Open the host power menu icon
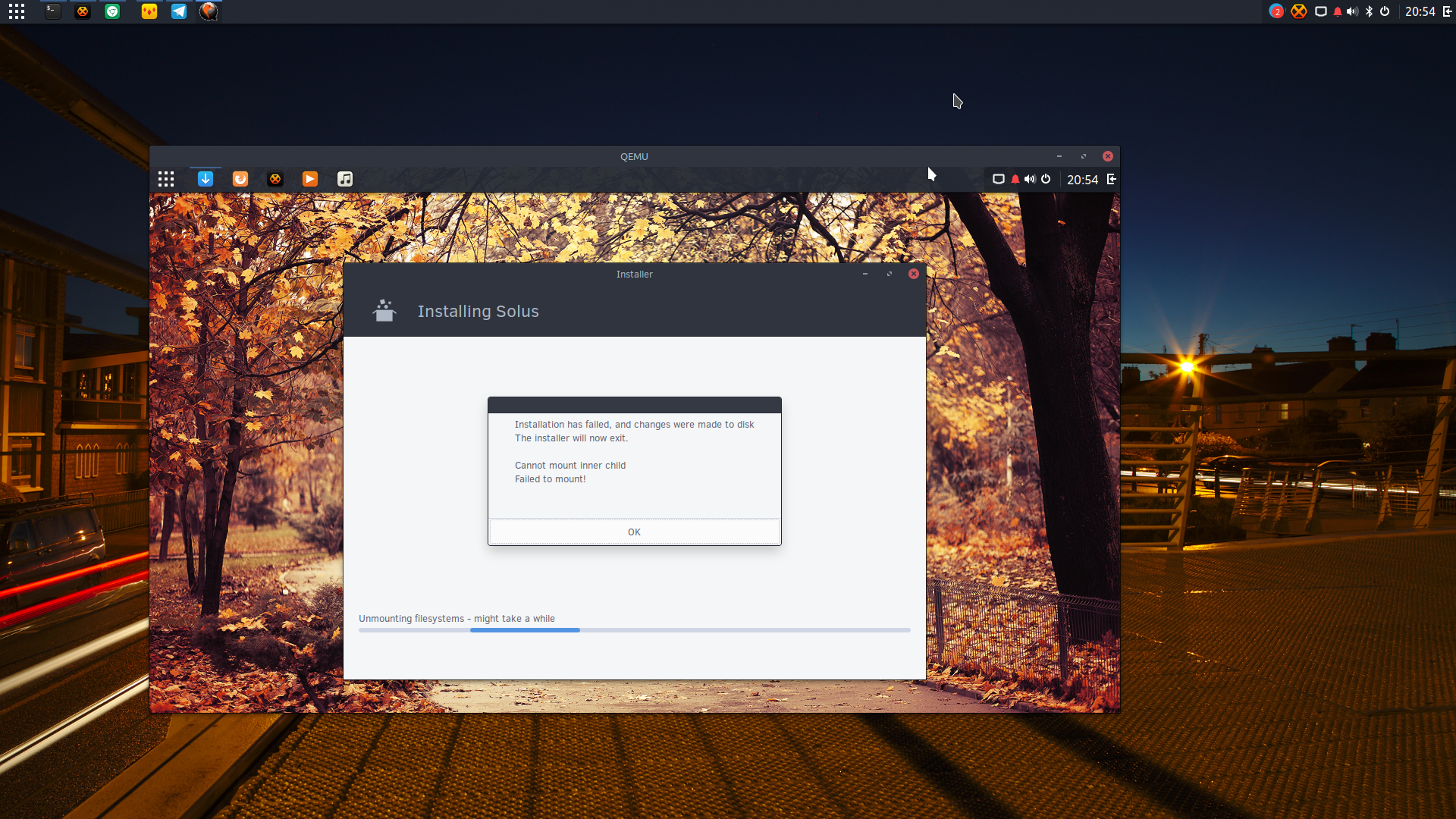The image size is (1456, 819). pyautogui.click(x=1385, y=11)
